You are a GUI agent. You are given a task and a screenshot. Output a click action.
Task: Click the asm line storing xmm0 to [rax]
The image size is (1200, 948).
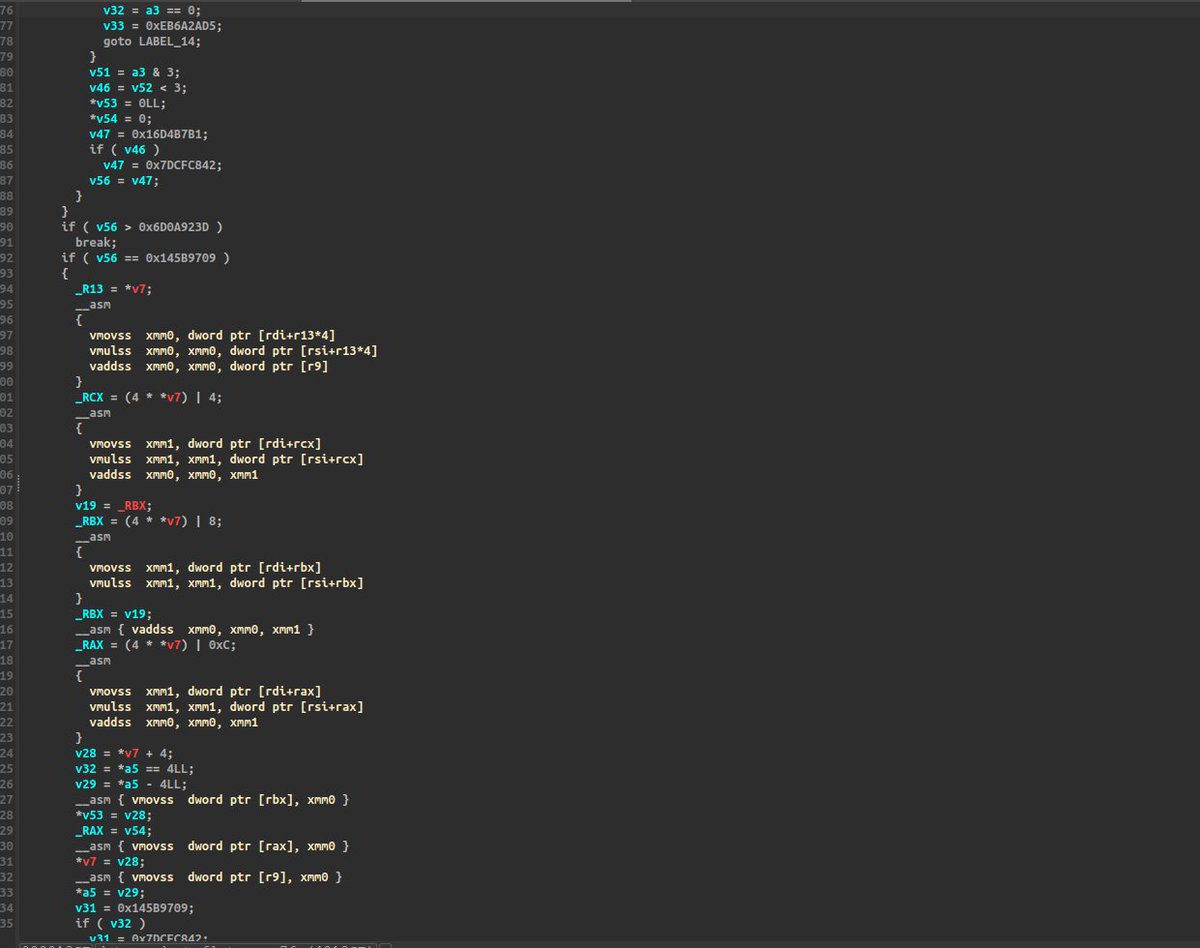click(212, 847)
